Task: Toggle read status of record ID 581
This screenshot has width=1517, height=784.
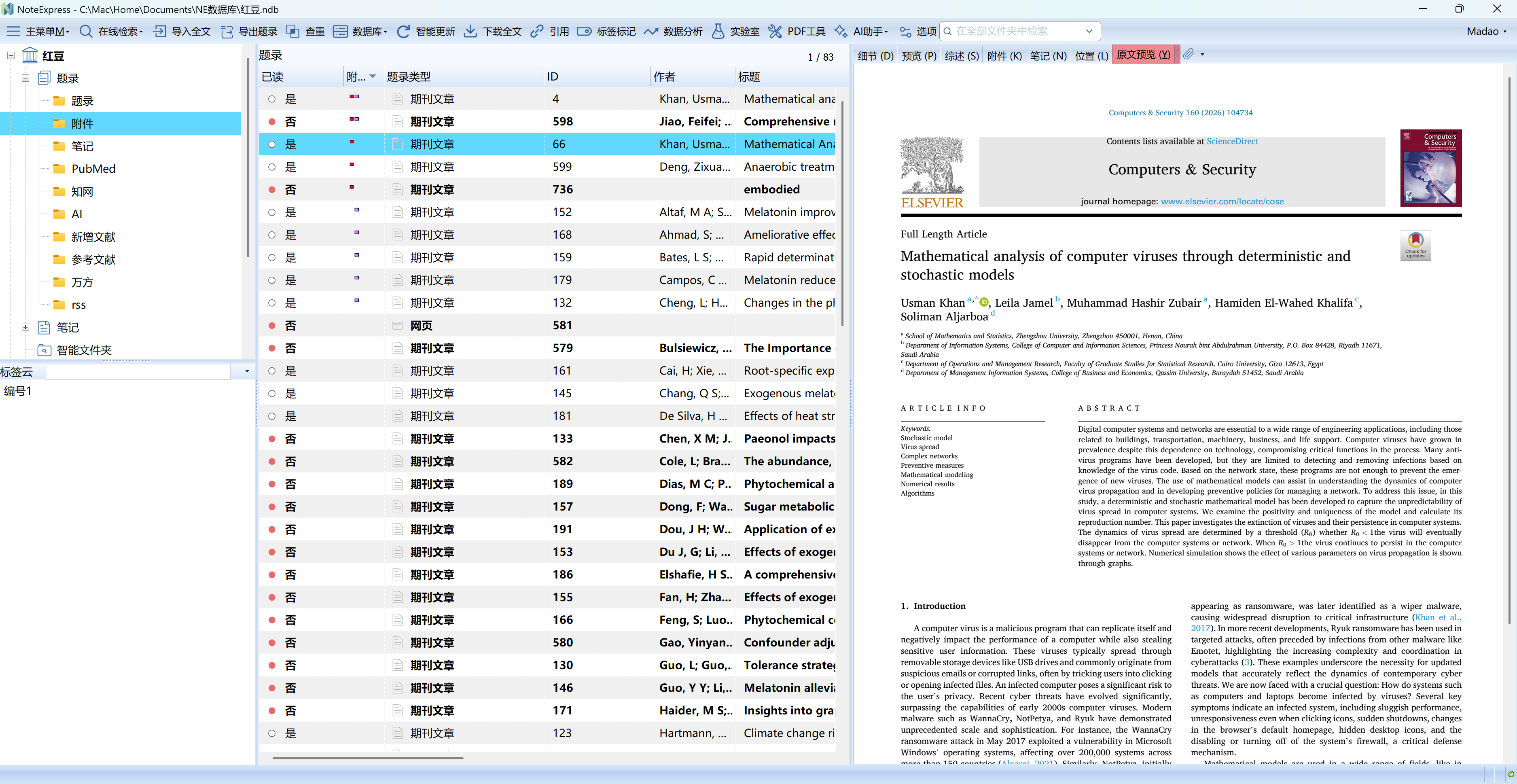Action: tap(271, 325)
